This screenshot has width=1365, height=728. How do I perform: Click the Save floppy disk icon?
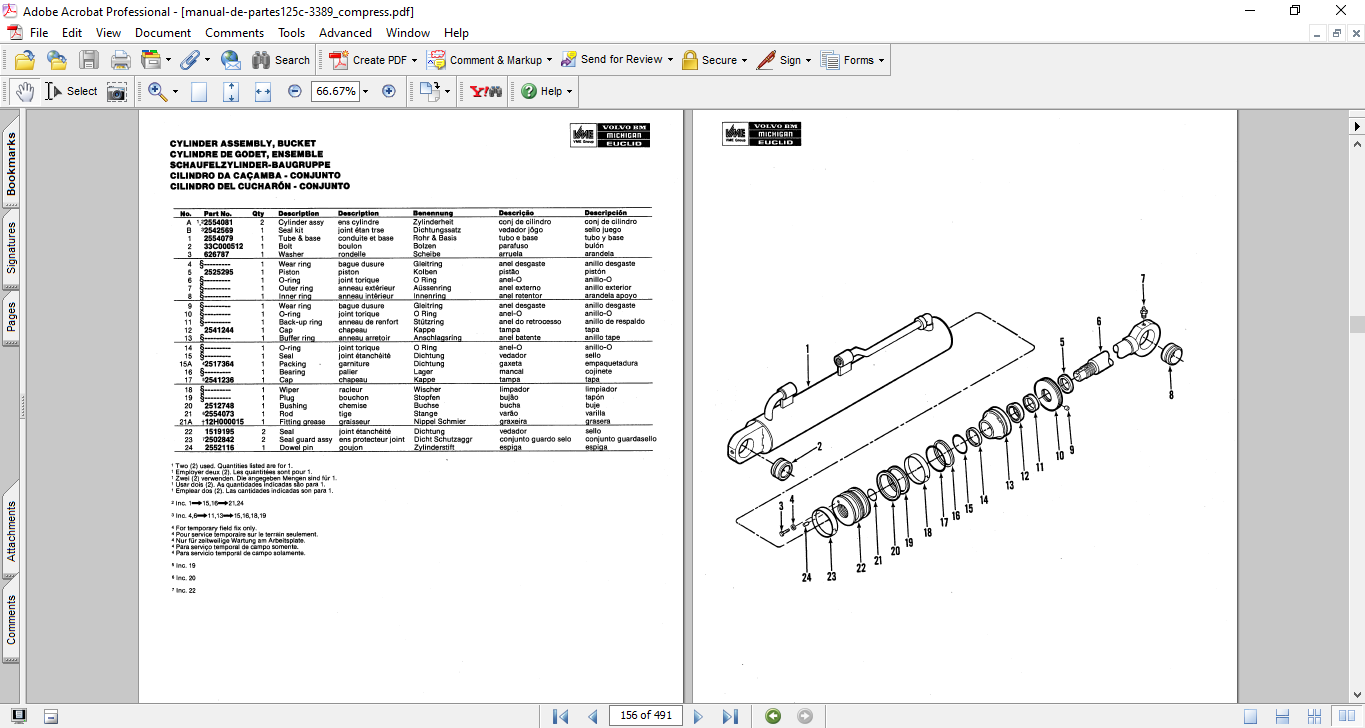point(89,60)
